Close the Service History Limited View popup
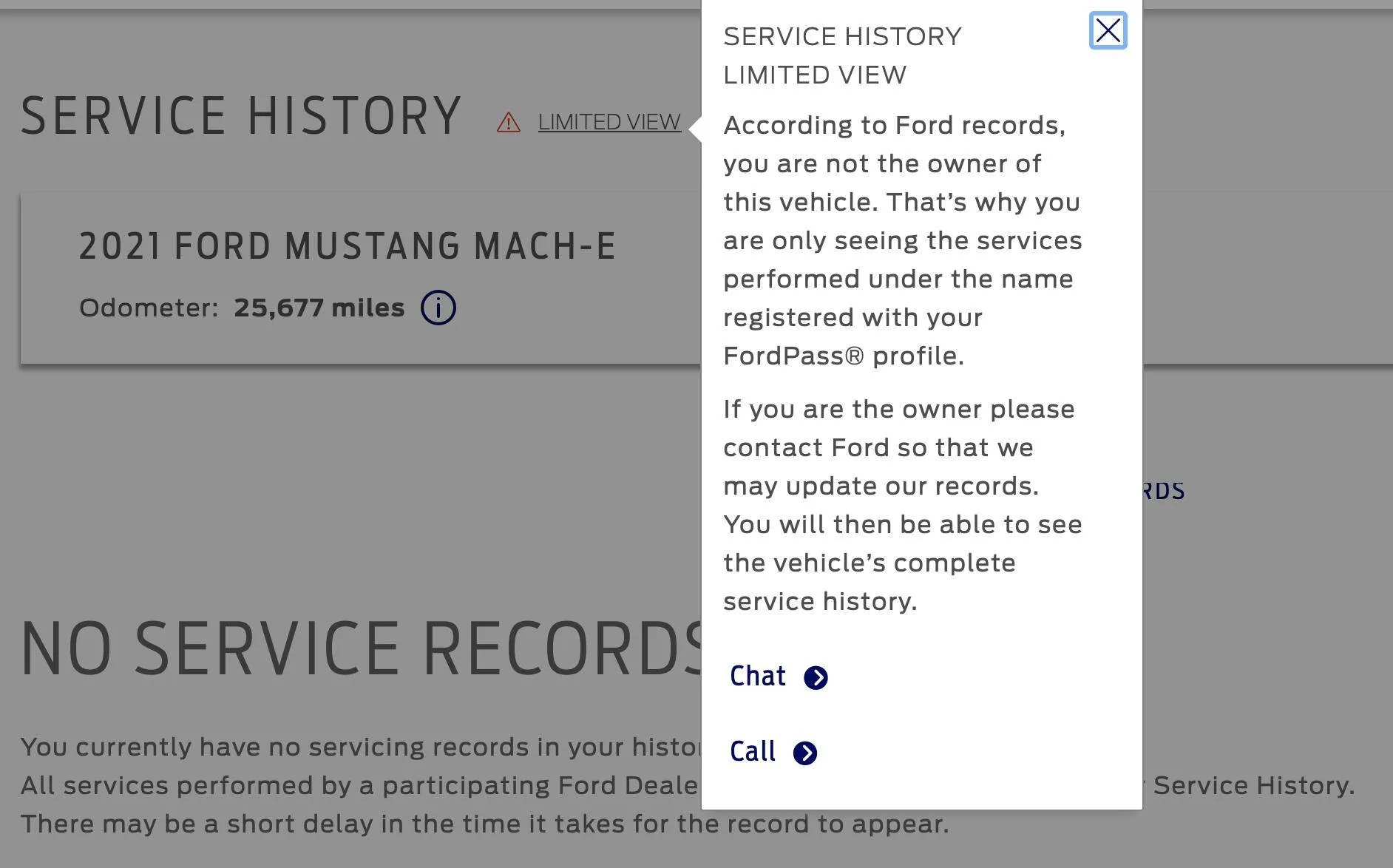This screenshot has height=868, width=1393. 1108,31
